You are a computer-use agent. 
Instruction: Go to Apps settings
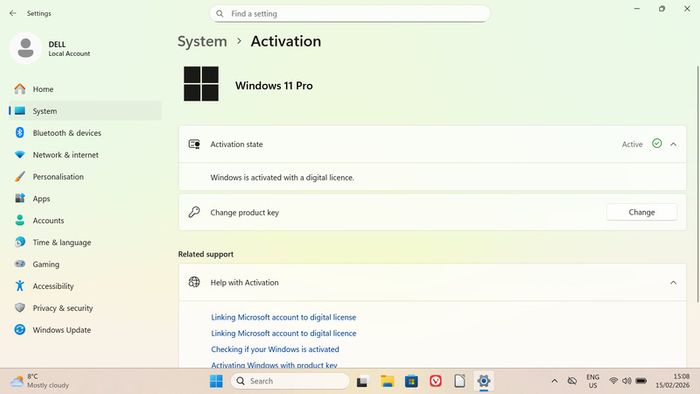tap(85, 199)
